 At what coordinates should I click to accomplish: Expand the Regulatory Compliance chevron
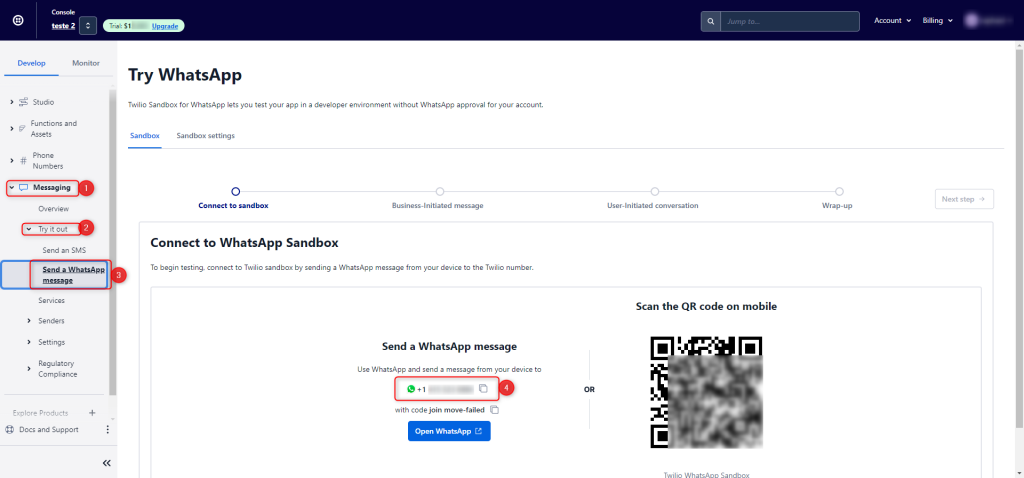point(29,369)
